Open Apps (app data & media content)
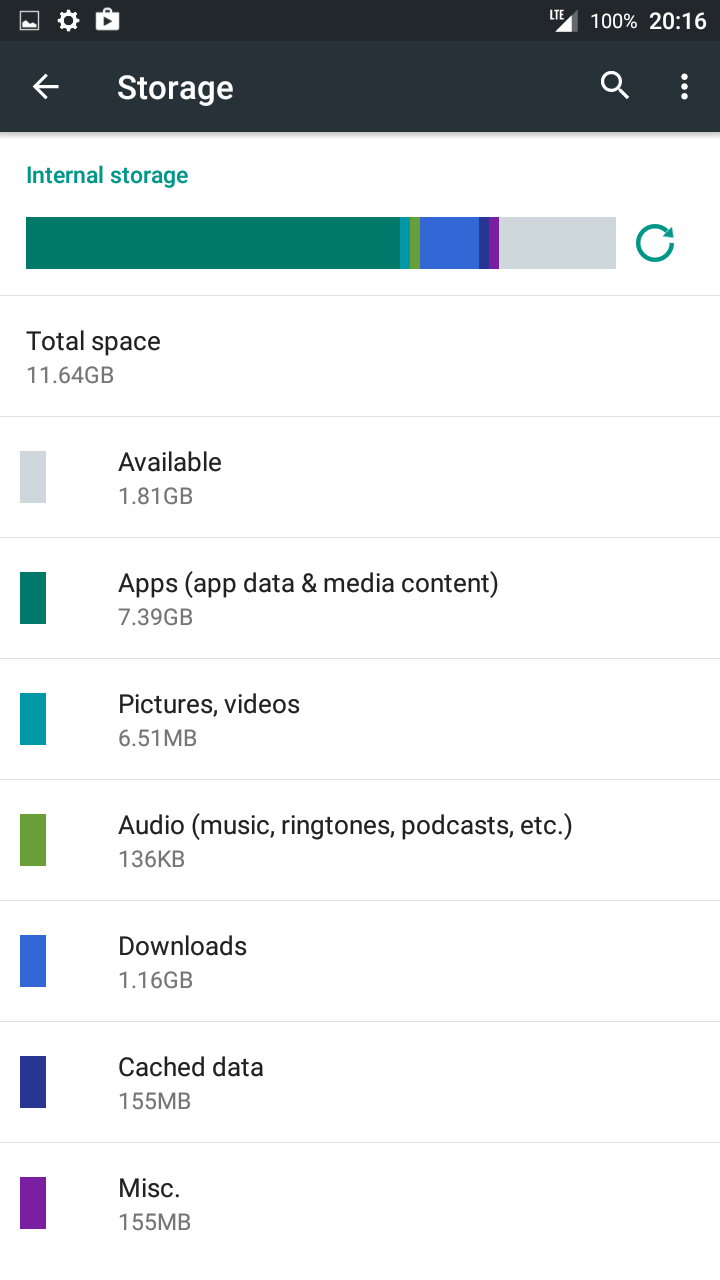 [308, 598]
